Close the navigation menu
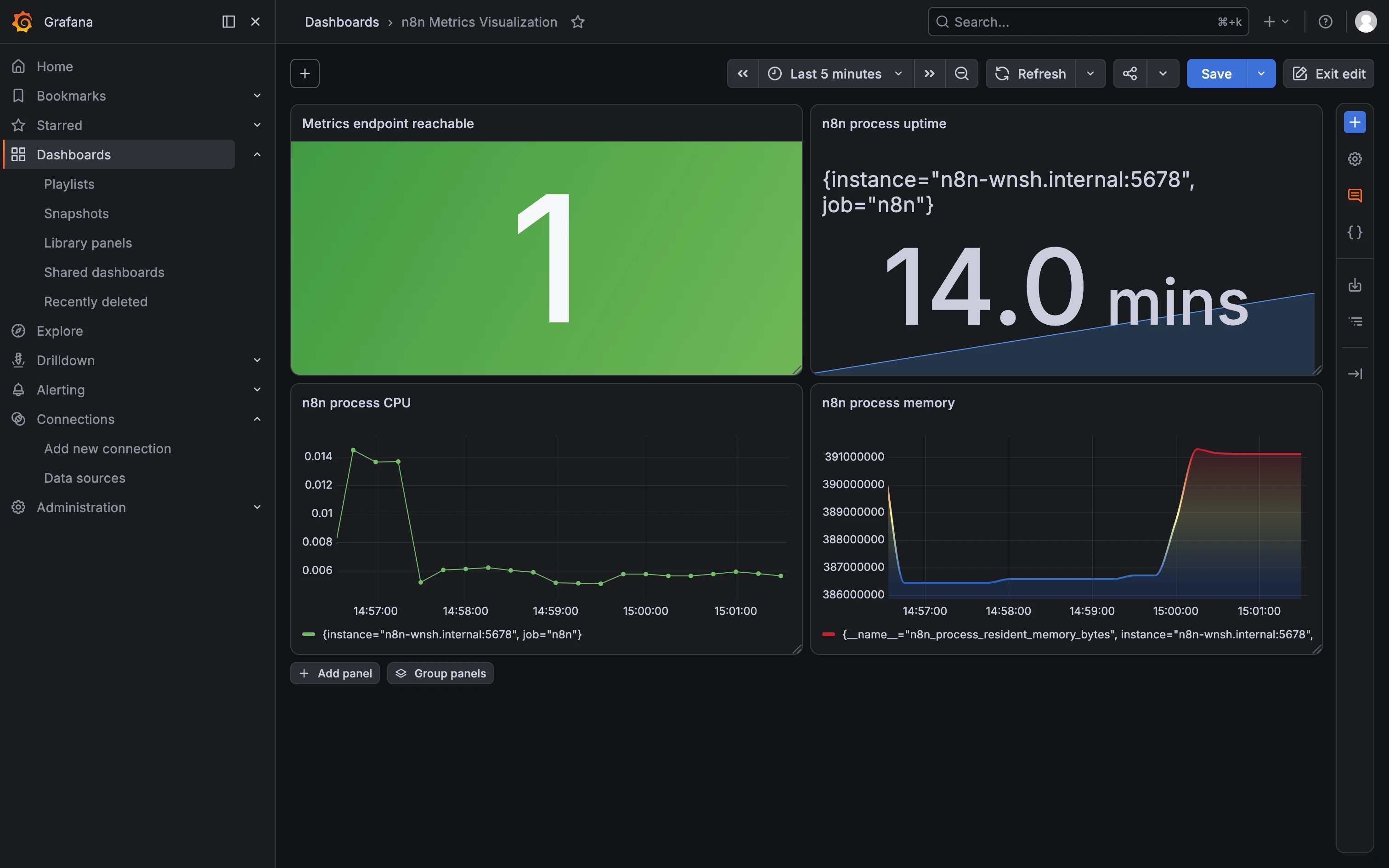 click(x=255, y=22)
